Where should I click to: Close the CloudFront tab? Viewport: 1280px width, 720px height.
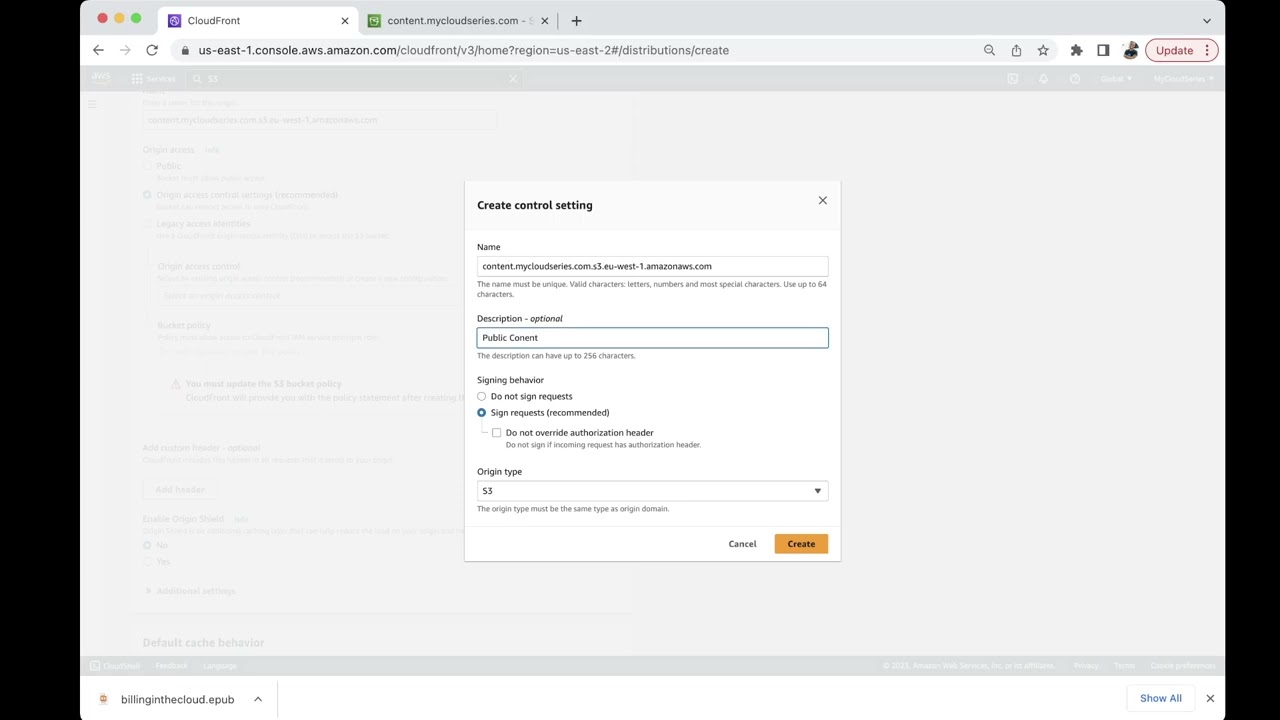pos(345,20)
